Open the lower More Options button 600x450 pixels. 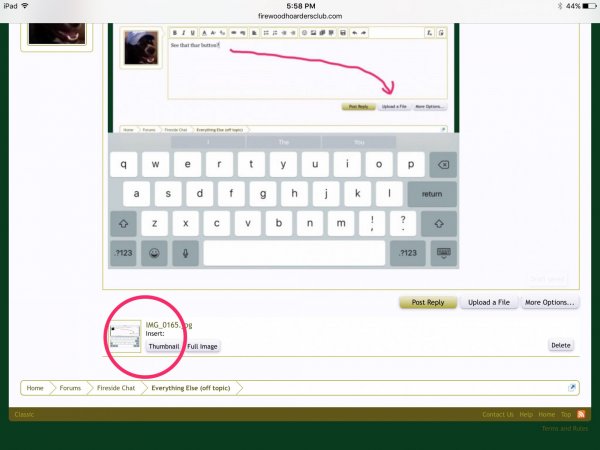click(x=549, y=302)
